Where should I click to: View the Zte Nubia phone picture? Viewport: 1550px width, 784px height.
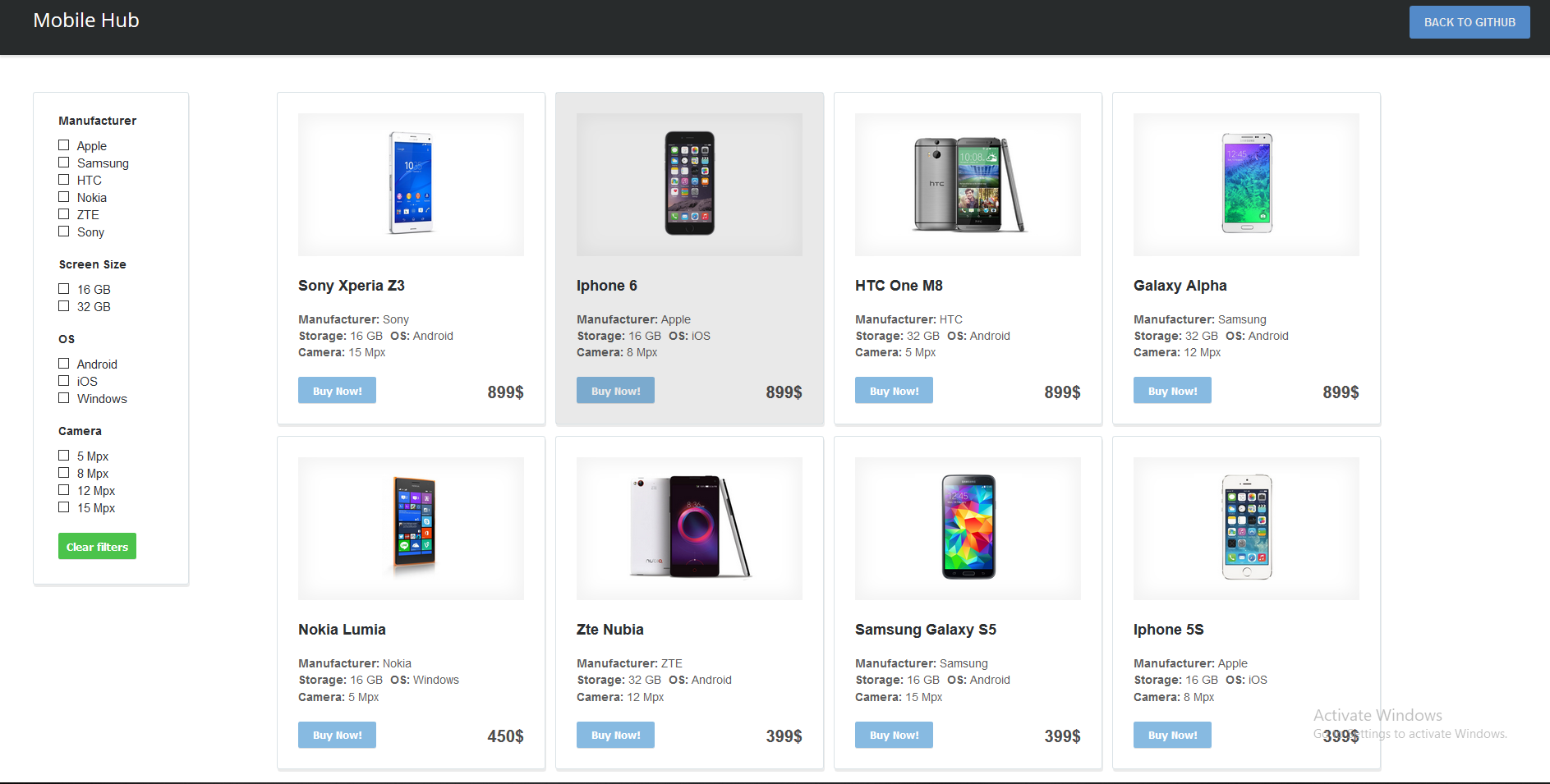coord(689,529)
